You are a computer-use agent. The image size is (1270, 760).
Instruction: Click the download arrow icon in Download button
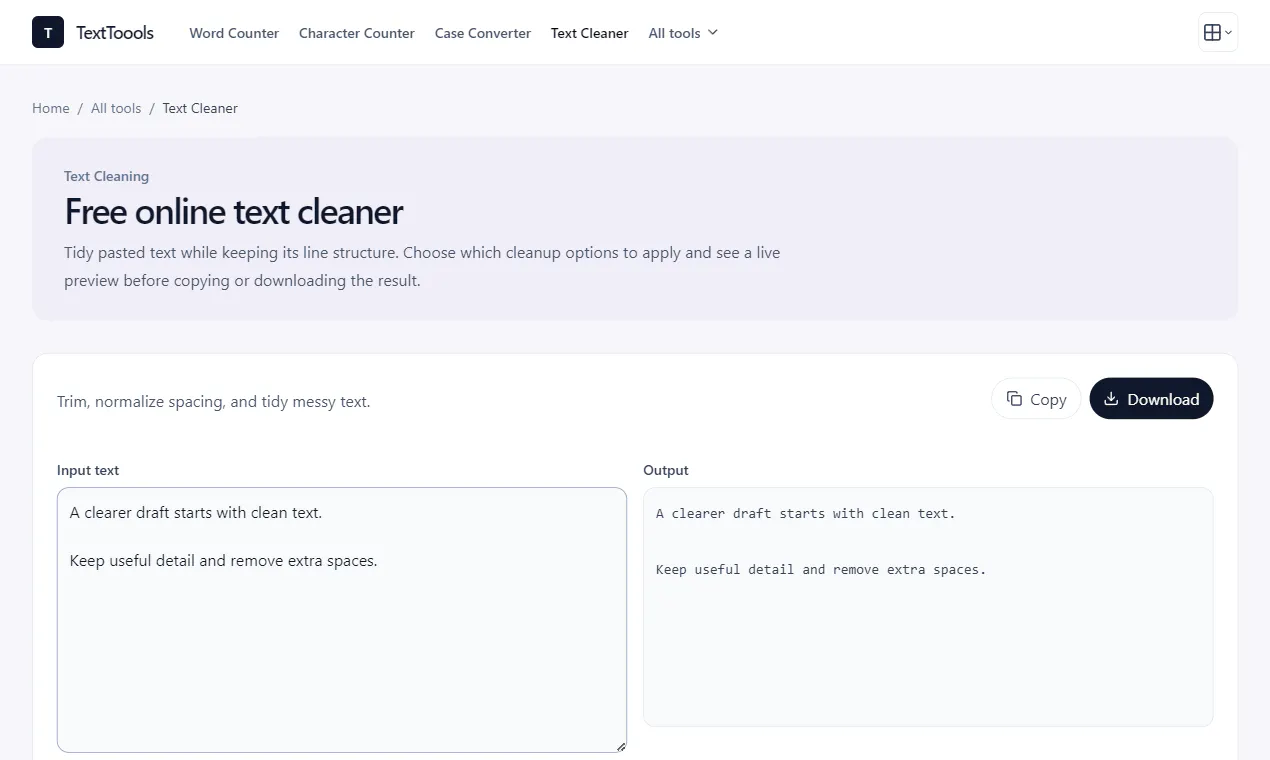1111,398
